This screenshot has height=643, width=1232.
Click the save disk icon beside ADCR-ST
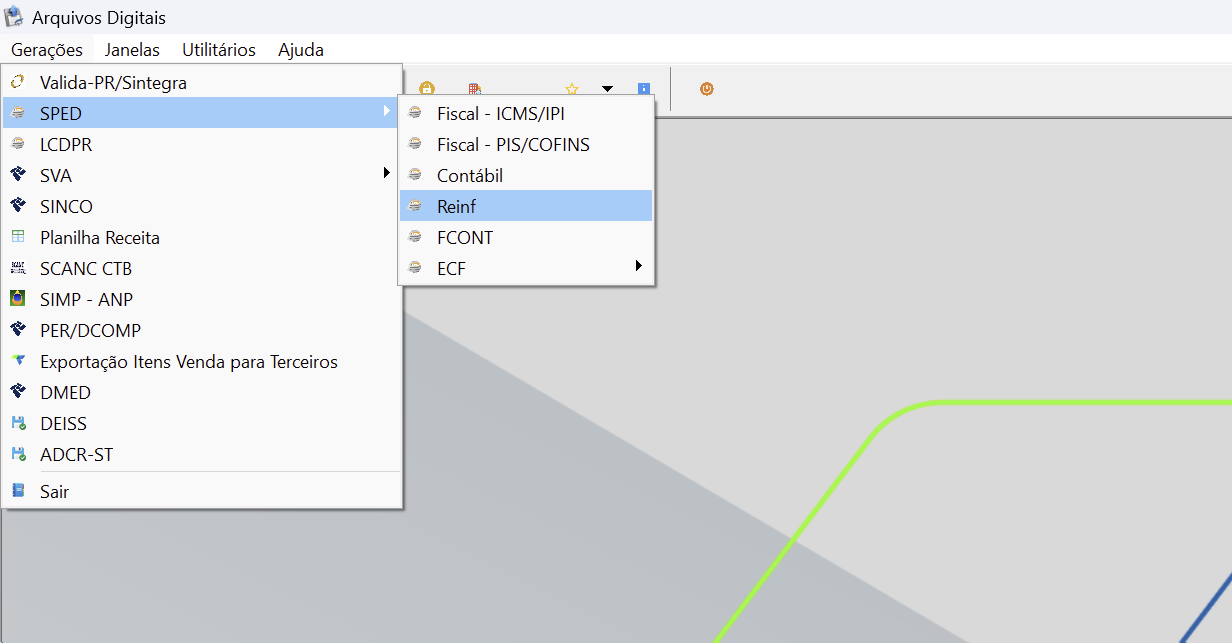[17, 454]
